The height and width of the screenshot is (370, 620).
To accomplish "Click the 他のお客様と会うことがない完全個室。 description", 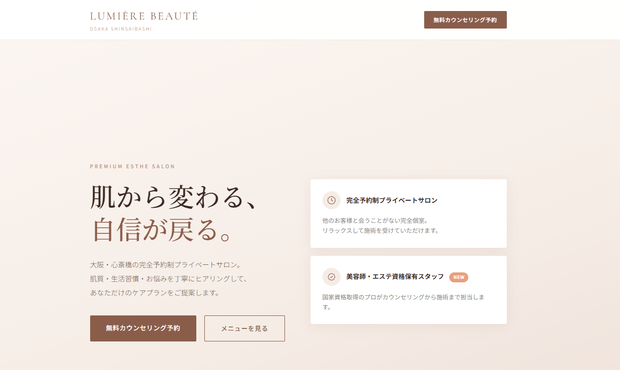I will point(375,221).
